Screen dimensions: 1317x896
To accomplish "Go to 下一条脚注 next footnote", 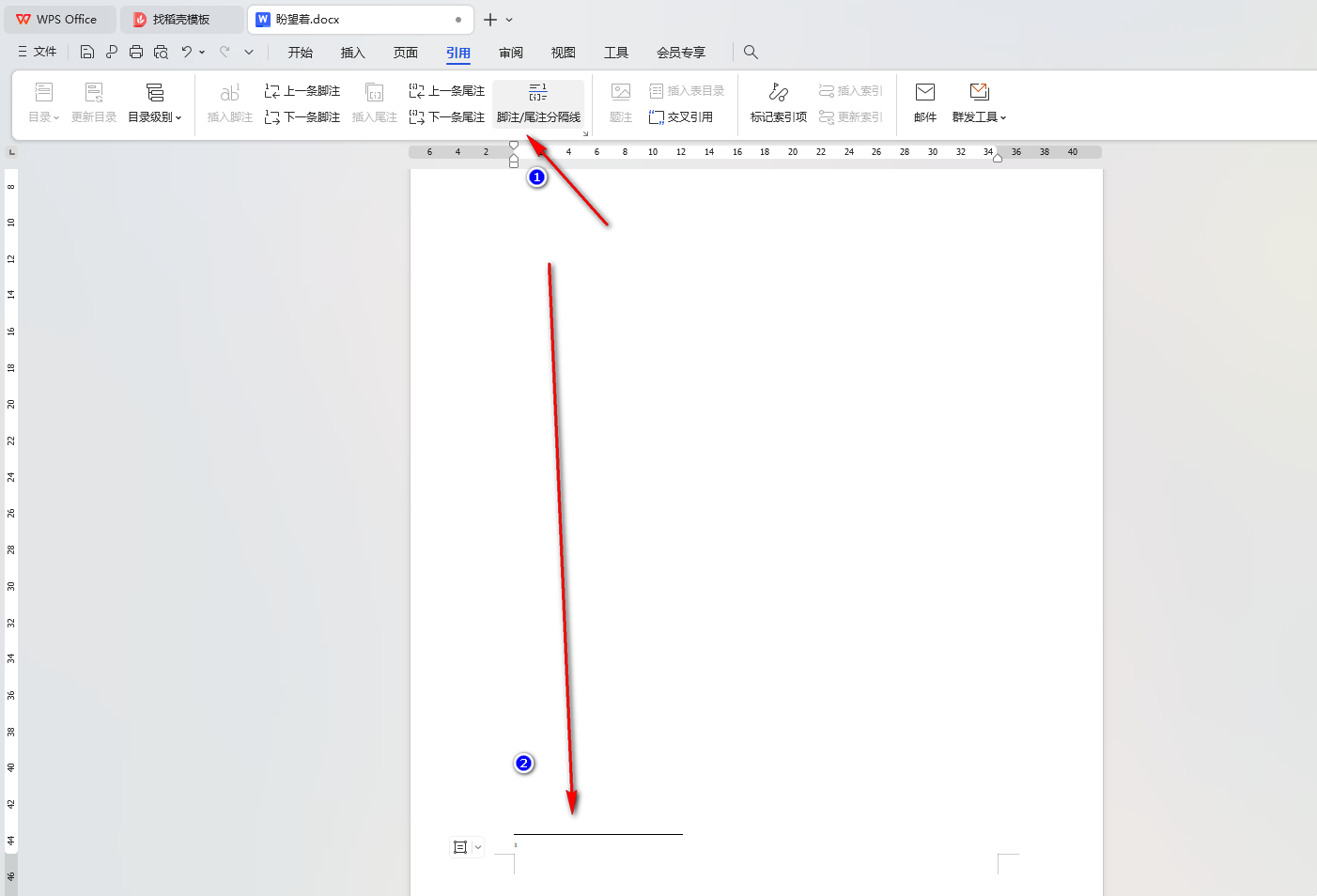I will pos(302,117).
